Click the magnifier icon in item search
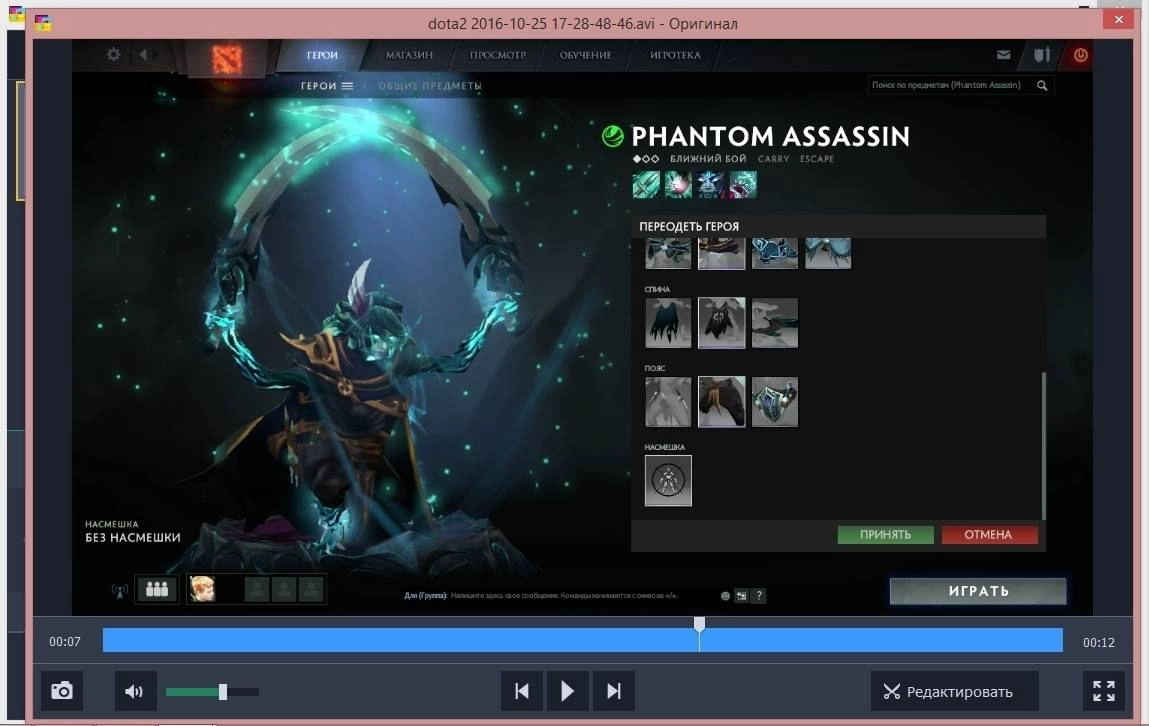Screen dimensions: 1149x726 point(1042,86)
